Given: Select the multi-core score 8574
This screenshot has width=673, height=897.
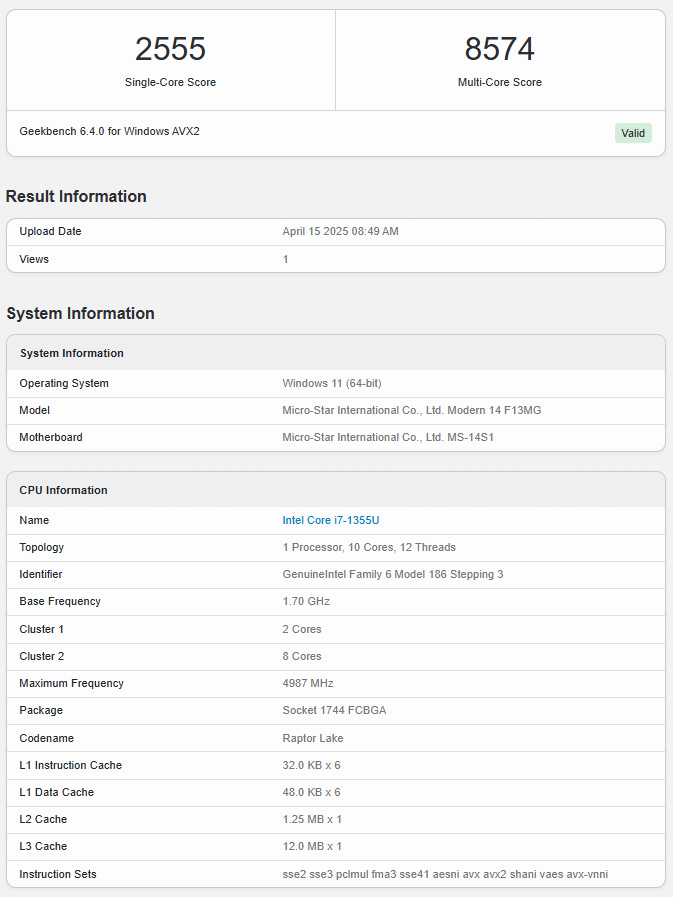Looking at the screenshot, I should coord(500,49).
